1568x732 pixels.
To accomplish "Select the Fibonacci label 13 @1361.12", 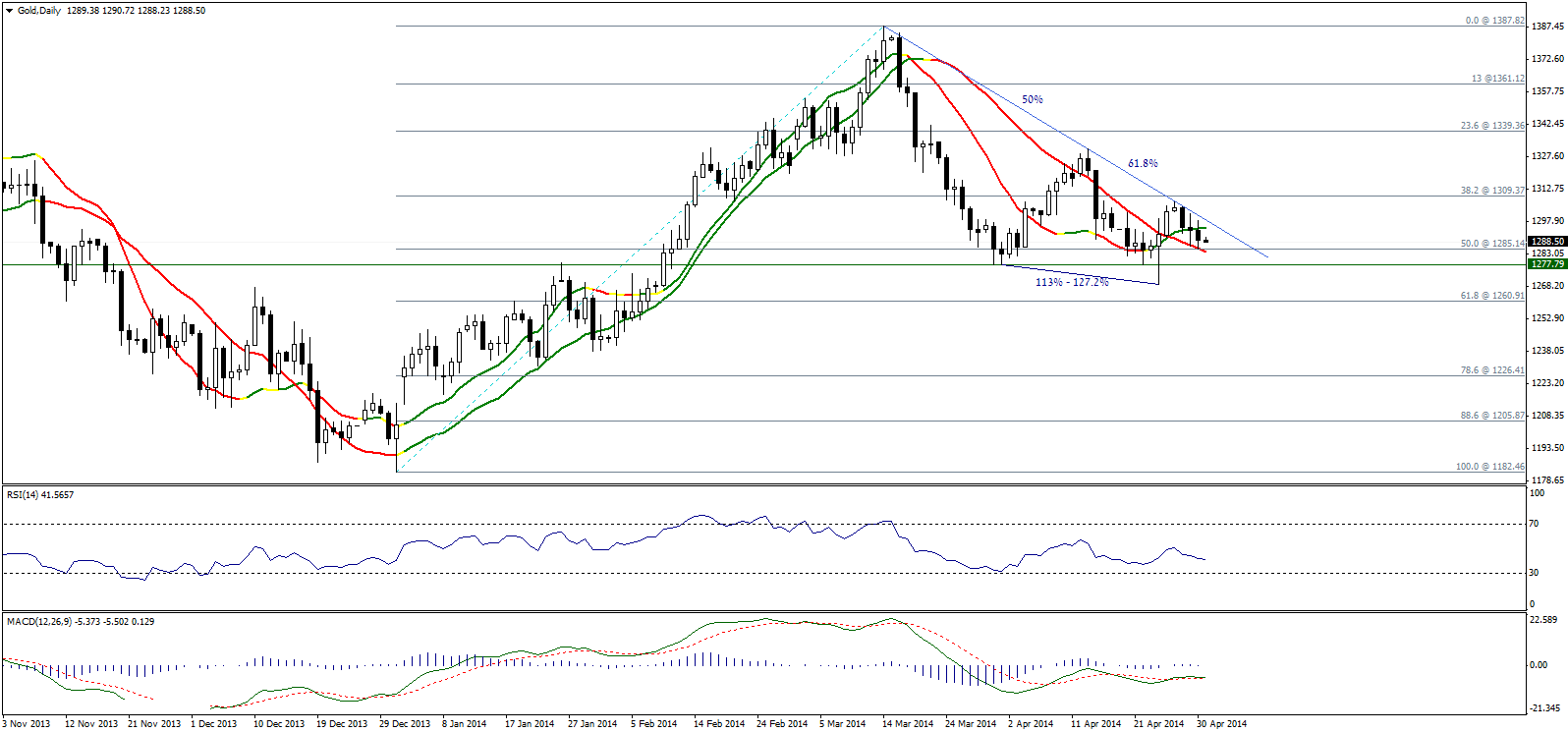I will click(1497, 79).
